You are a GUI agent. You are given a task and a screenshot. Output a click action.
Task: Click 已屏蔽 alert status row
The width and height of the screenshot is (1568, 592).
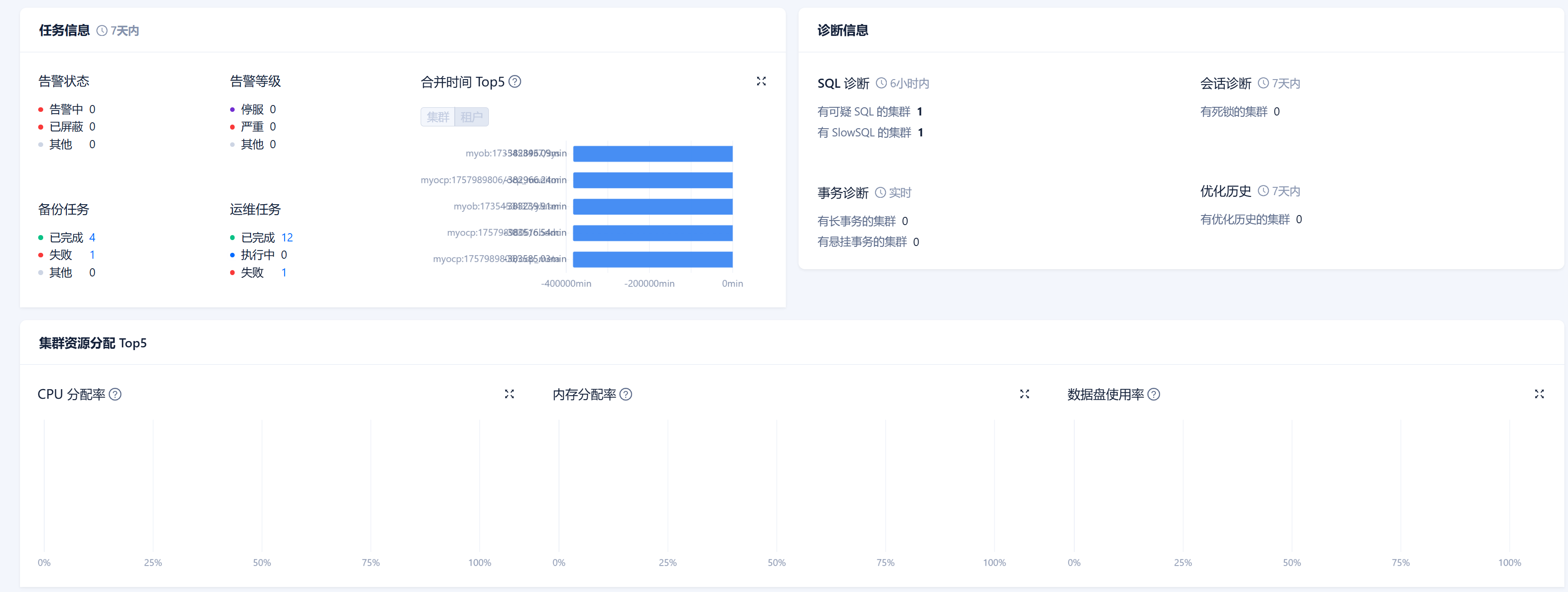coord(66,126)
